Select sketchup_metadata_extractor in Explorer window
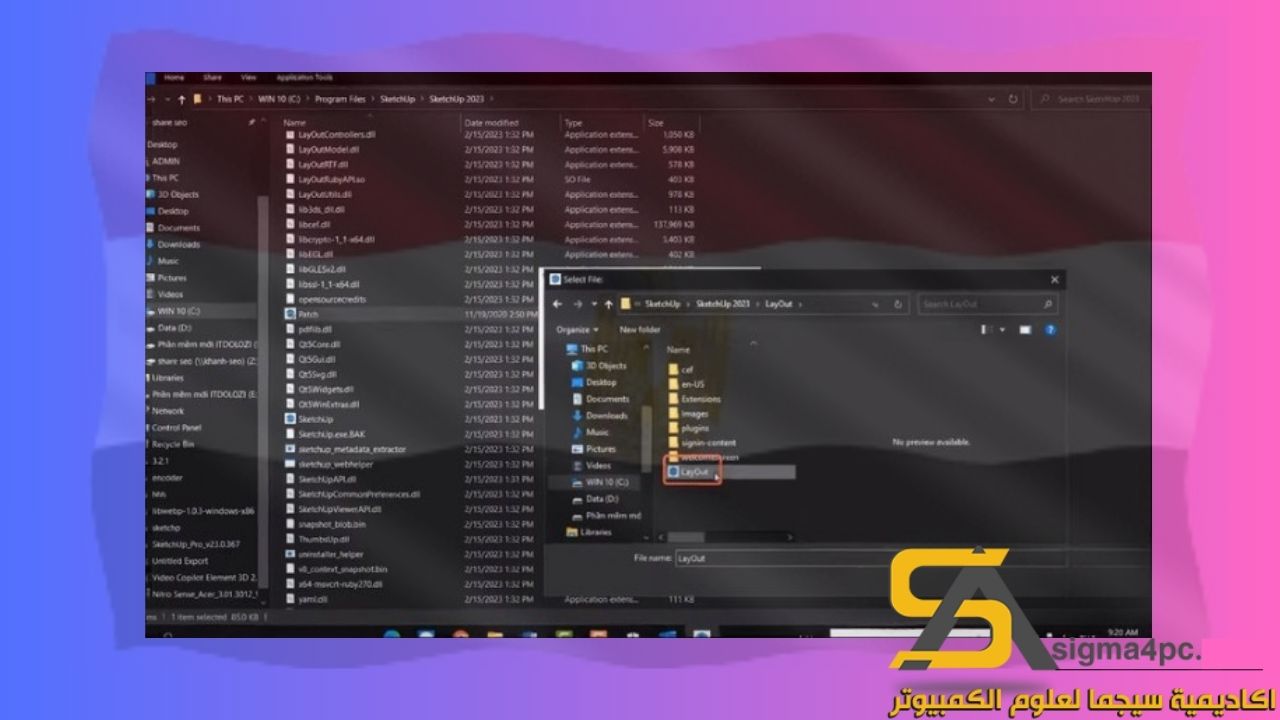This screenshot has width=1280, height=720. coord(345,449)
